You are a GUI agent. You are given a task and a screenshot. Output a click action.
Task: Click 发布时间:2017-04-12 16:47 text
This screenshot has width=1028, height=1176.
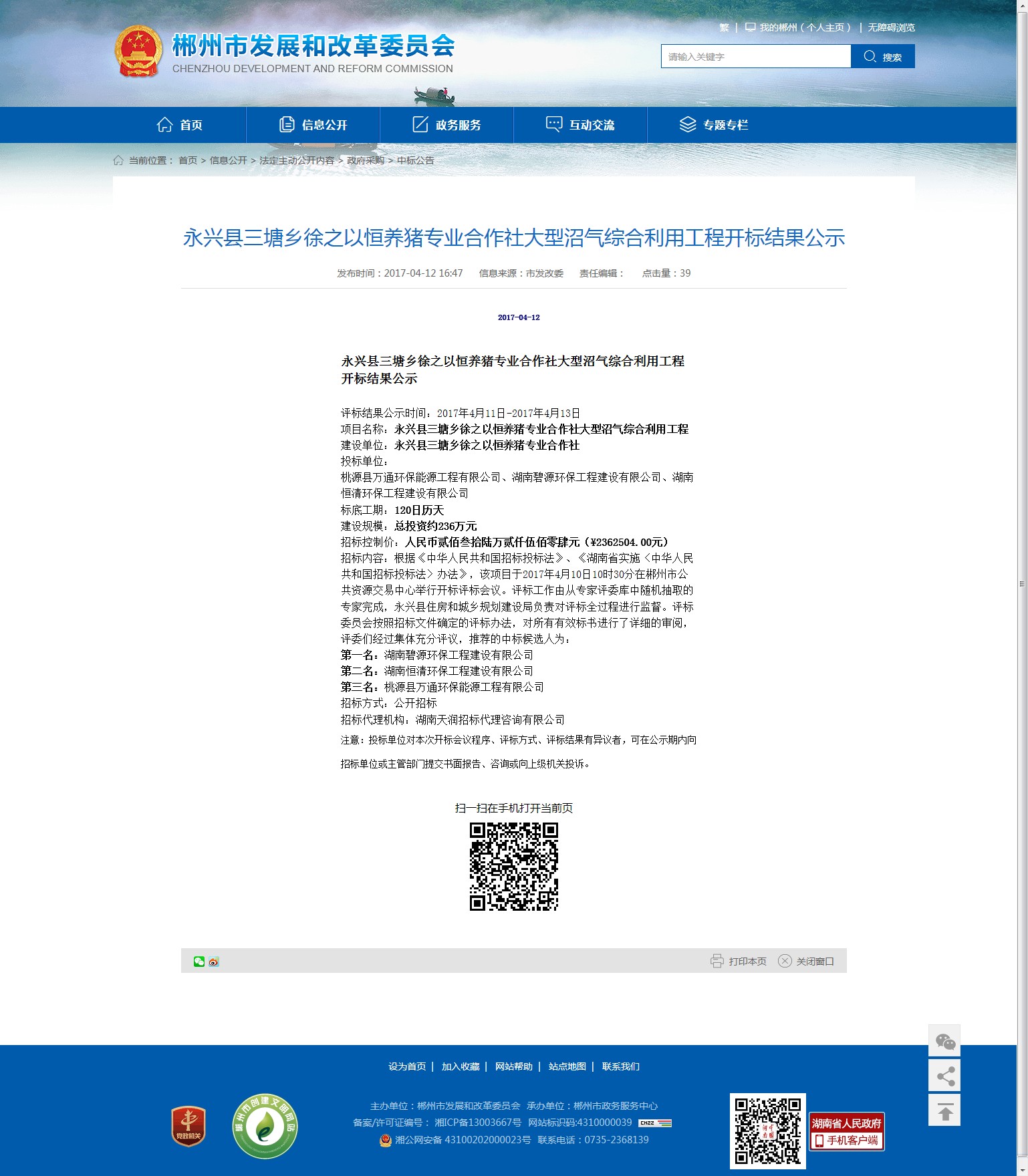pyautogui.click(x=400, y=273)
